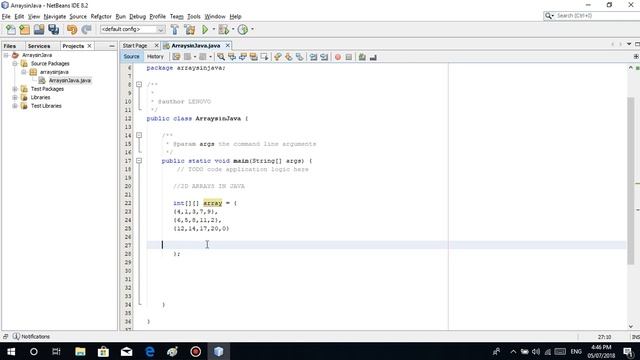The image size is (640, 360).
Task: Open the Profile Project dropdown arrow
Action: (252, 29)
